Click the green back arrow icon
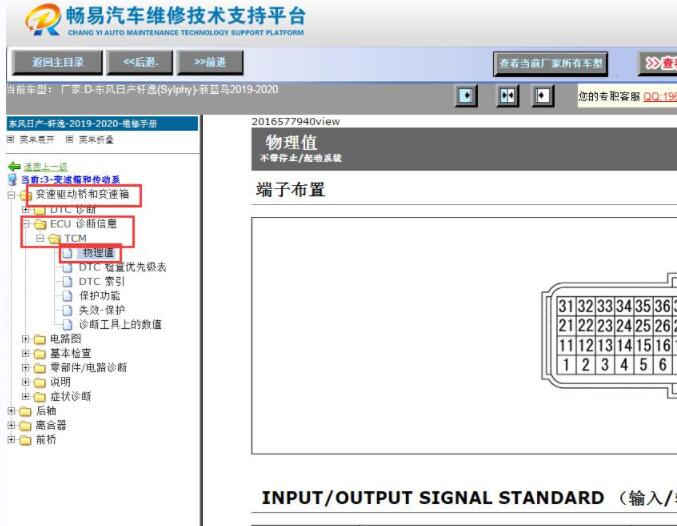677x526 pixels. click(x=14, y=166)
